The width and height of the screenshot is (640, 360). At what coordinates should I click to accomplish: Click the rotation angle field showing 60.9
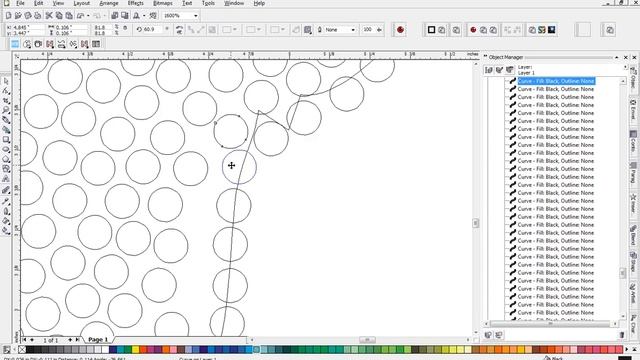point(153,29)
